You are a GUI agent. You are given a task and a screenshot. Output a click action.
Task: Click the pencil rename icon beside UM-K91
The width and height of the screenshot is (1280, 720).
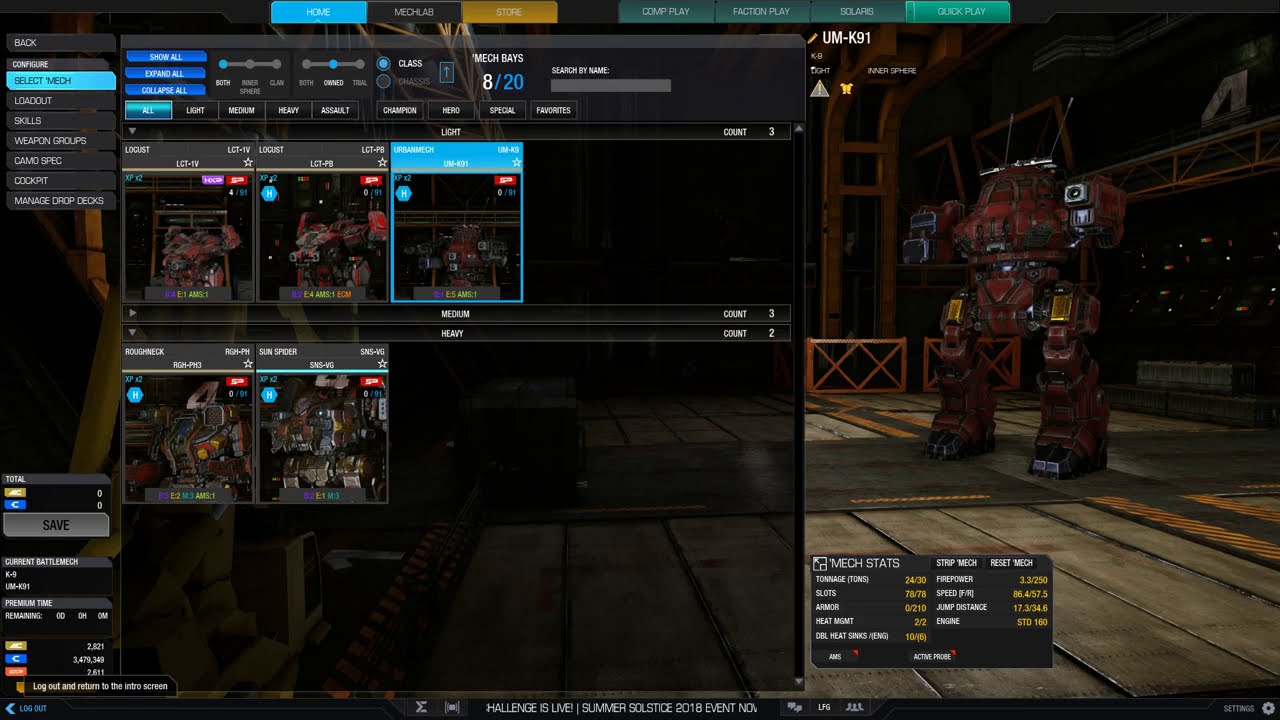coord(813,39)
